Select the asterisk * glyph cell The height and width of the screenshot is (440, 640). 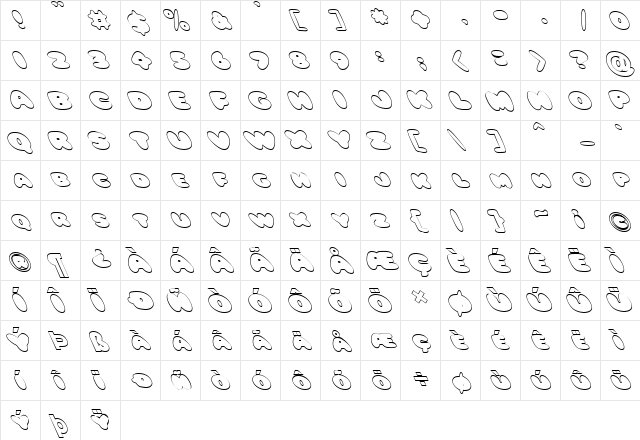point(380,20)
